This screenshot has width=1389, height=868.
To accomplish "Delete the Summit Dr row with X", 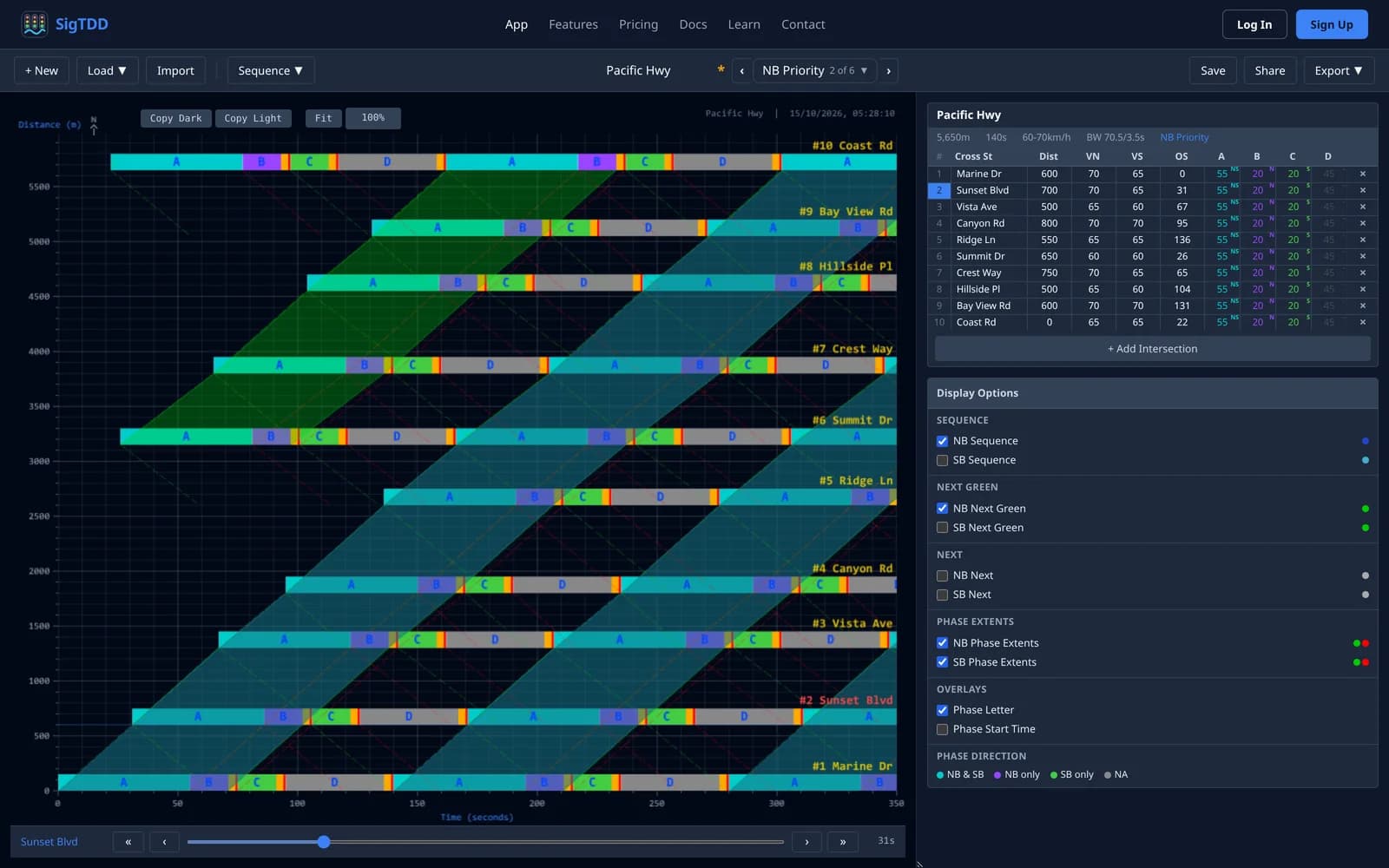I will click(x=1362, y=256).
